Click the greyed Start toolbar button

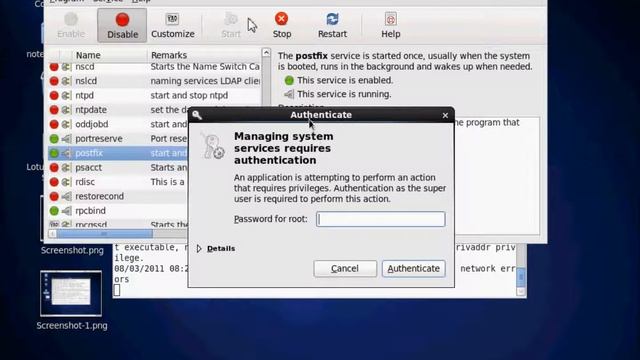click(231, 26)
